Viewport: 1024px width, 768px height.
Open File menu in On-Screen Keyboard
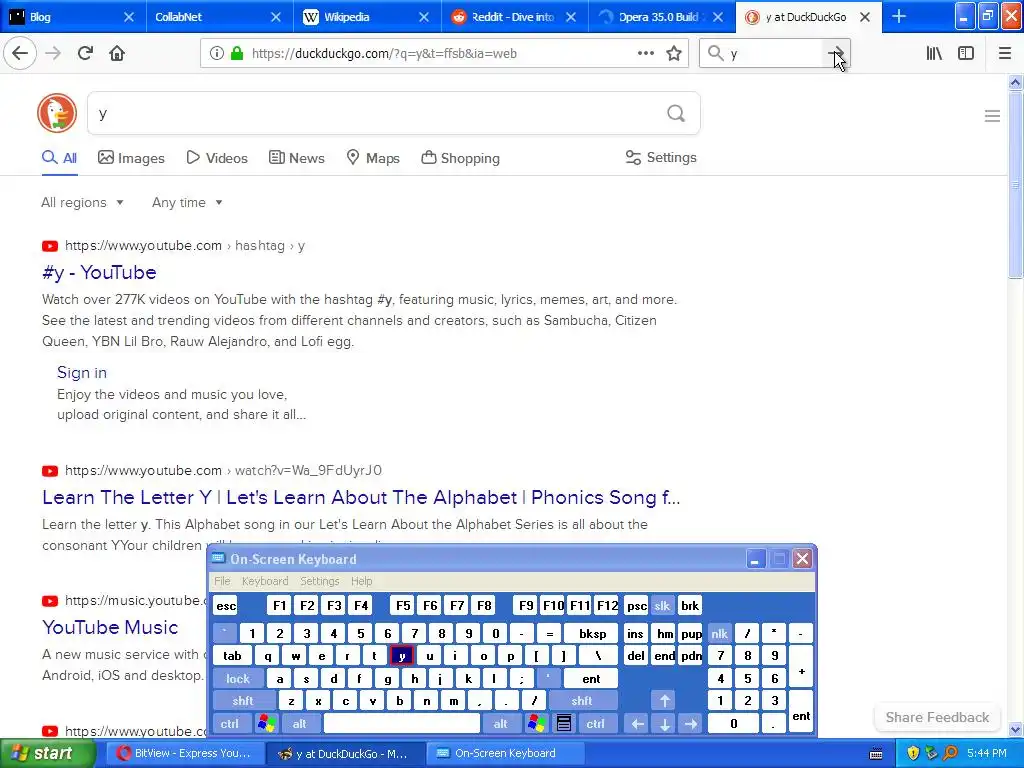point(222,581)
